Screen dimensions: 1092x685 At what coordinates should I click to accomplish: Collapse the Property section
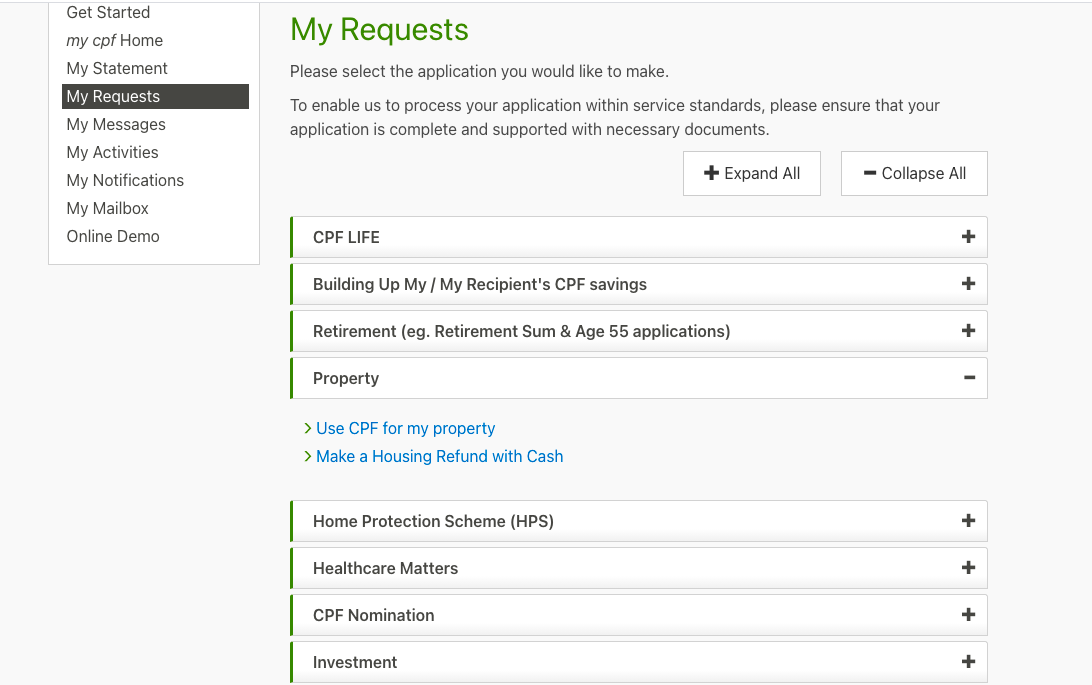coord(639,378)
